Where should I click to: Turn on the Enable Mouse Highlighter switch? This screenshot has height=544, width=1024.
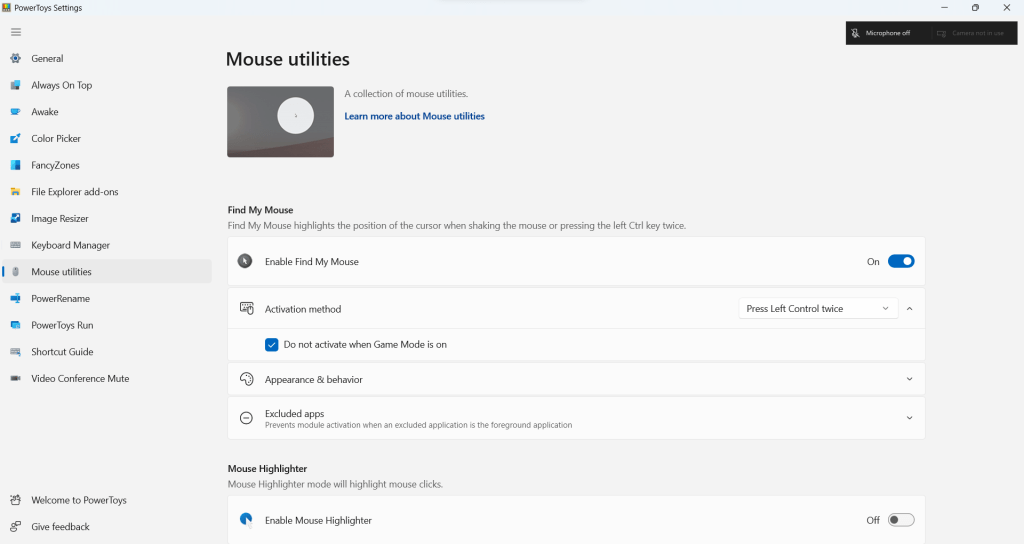coord(901,520)
